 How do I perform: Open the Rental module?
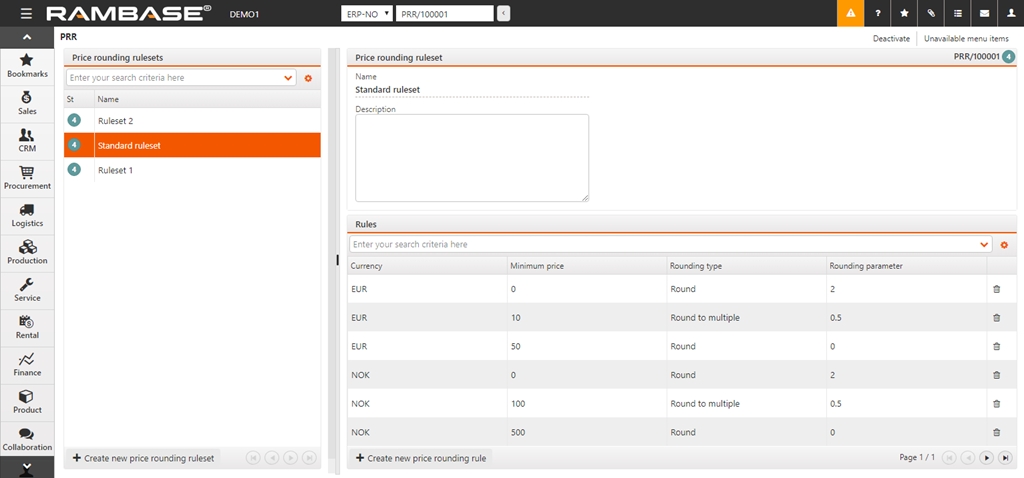click(x=27, y=326)
